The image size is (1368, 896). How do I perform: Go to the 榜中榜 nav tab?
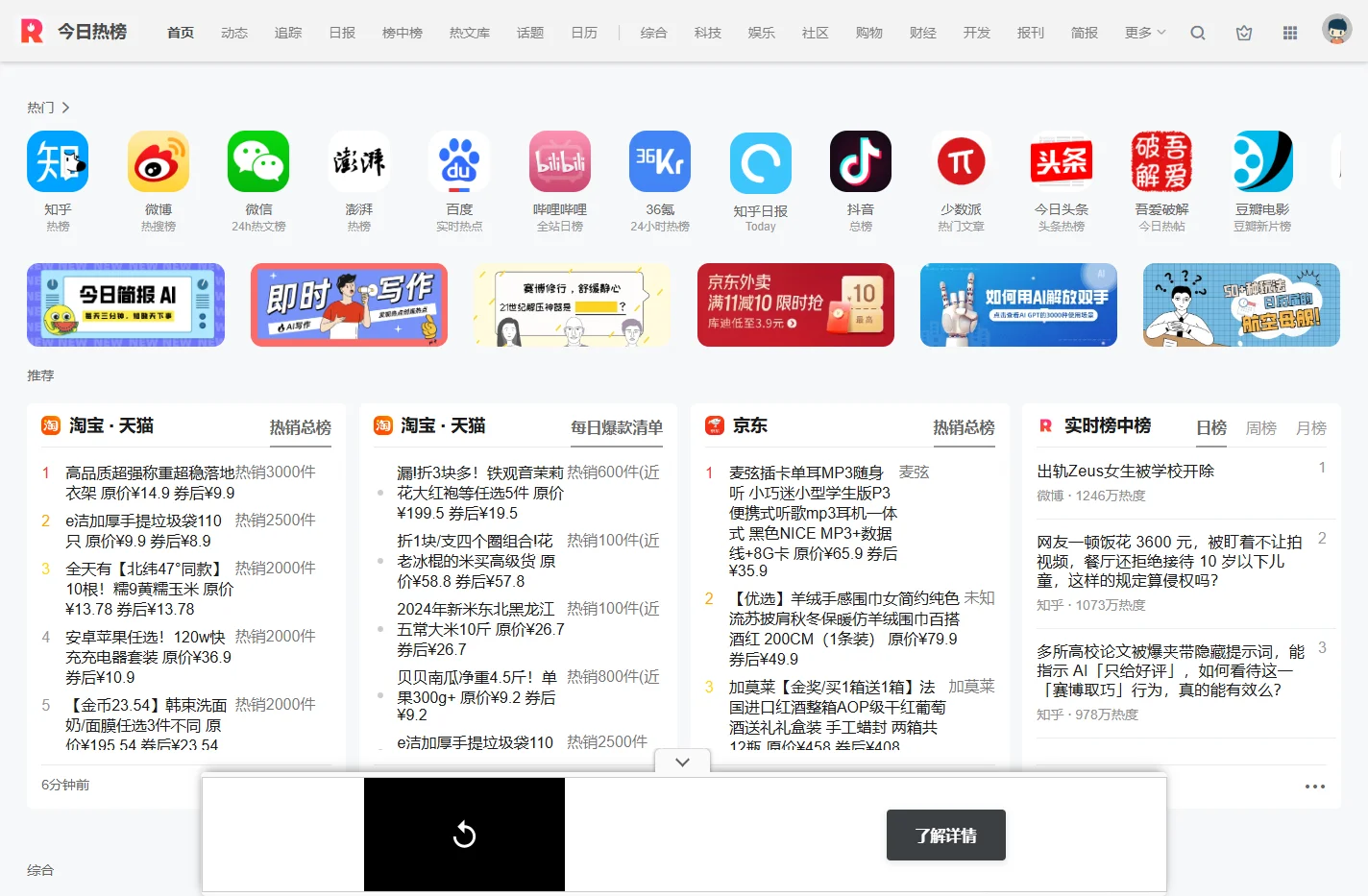(403, 33)
